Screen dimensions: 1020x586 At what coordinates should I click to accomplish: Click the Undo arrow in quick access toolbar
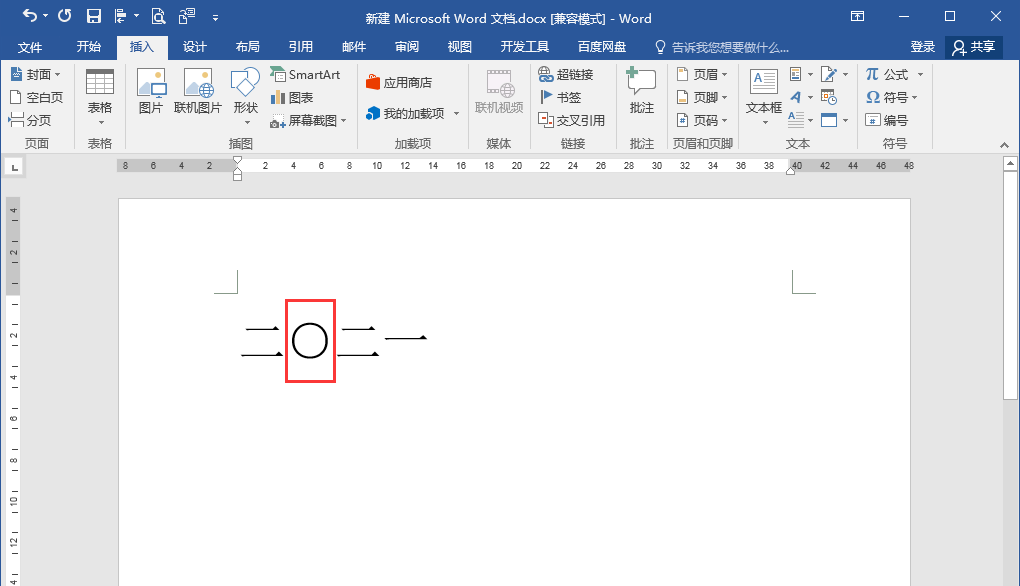coord(29,16)
